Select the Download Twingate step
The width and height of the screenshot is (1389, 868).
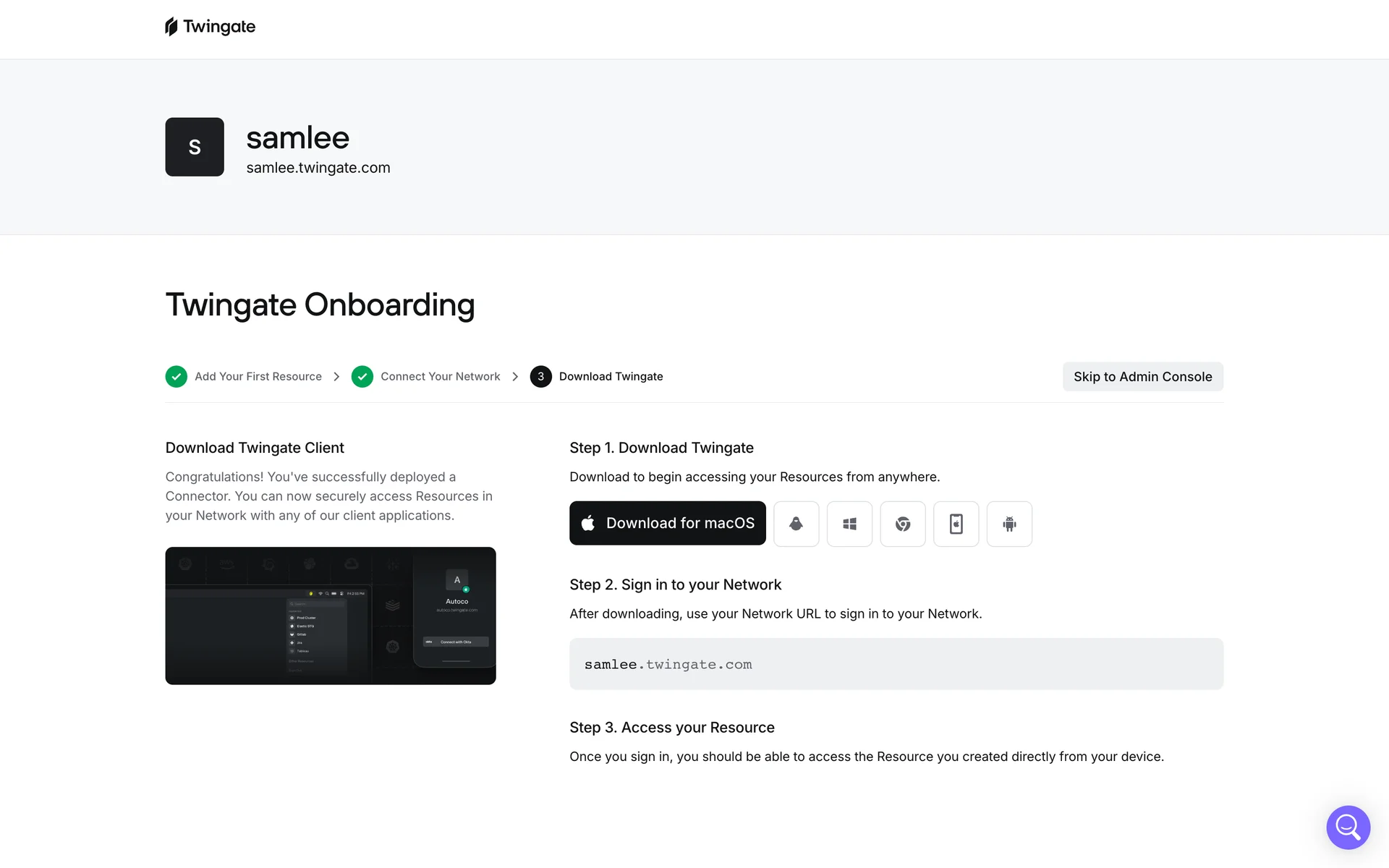(x=611, y=376)
